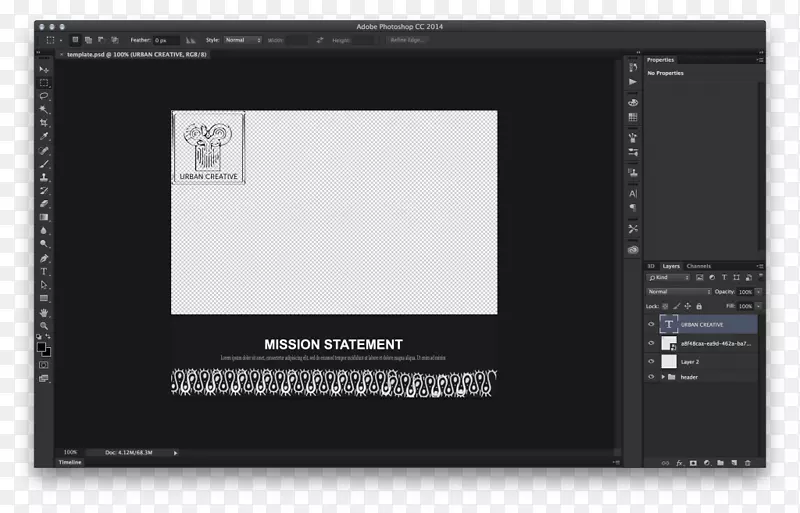Hide the Layer 2 layer
This screenshot has width=800, height=513.
coord(651,361)
